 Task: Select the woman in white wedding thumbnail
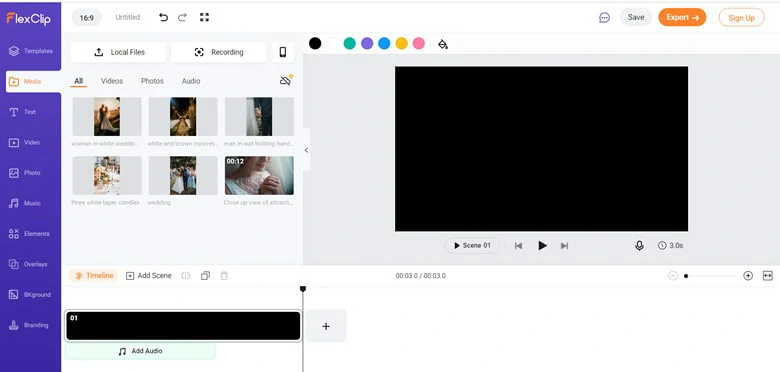click(107, 116)
